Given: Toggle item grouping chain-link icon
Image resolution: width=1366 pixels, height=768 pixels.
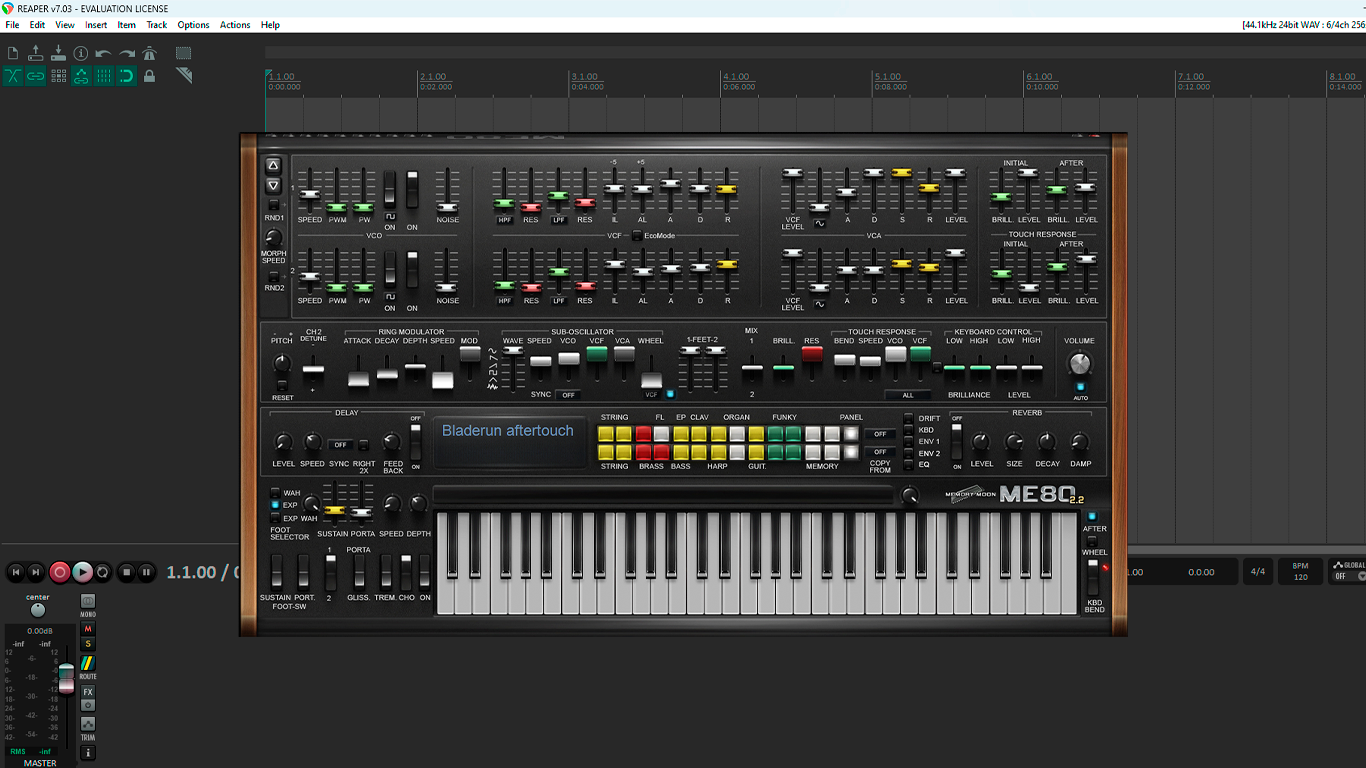Looking at the screenshot, I should [36, 76].
